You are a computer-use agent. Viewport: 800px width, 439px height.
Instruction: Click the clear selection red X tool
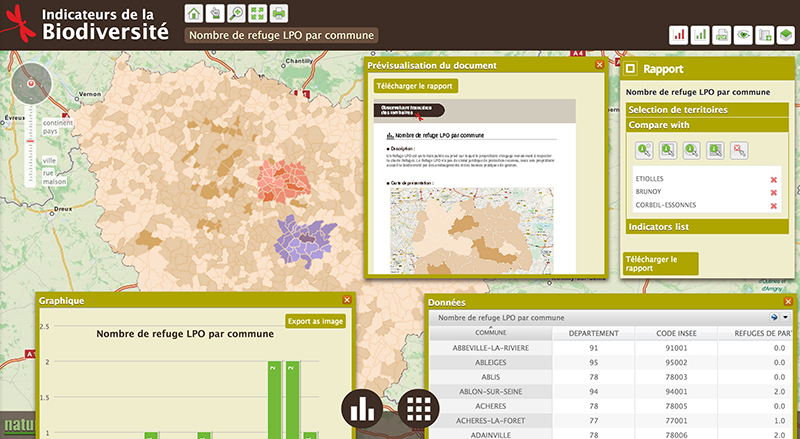coord(739,150)
